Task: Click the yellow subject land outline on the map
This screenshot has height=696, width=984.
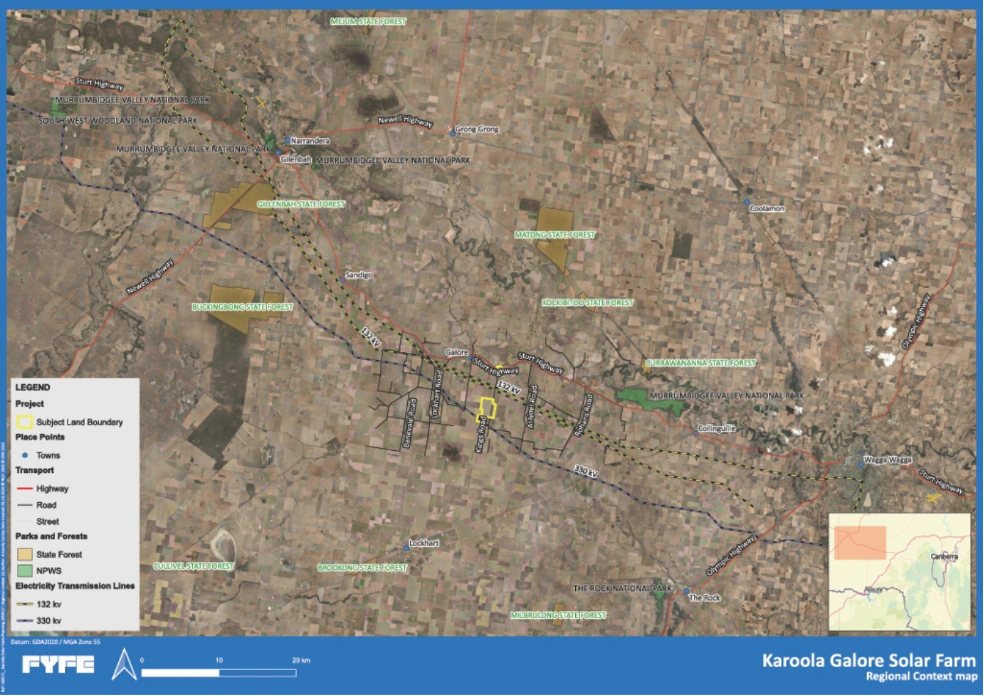Action: tap(488, 408)
